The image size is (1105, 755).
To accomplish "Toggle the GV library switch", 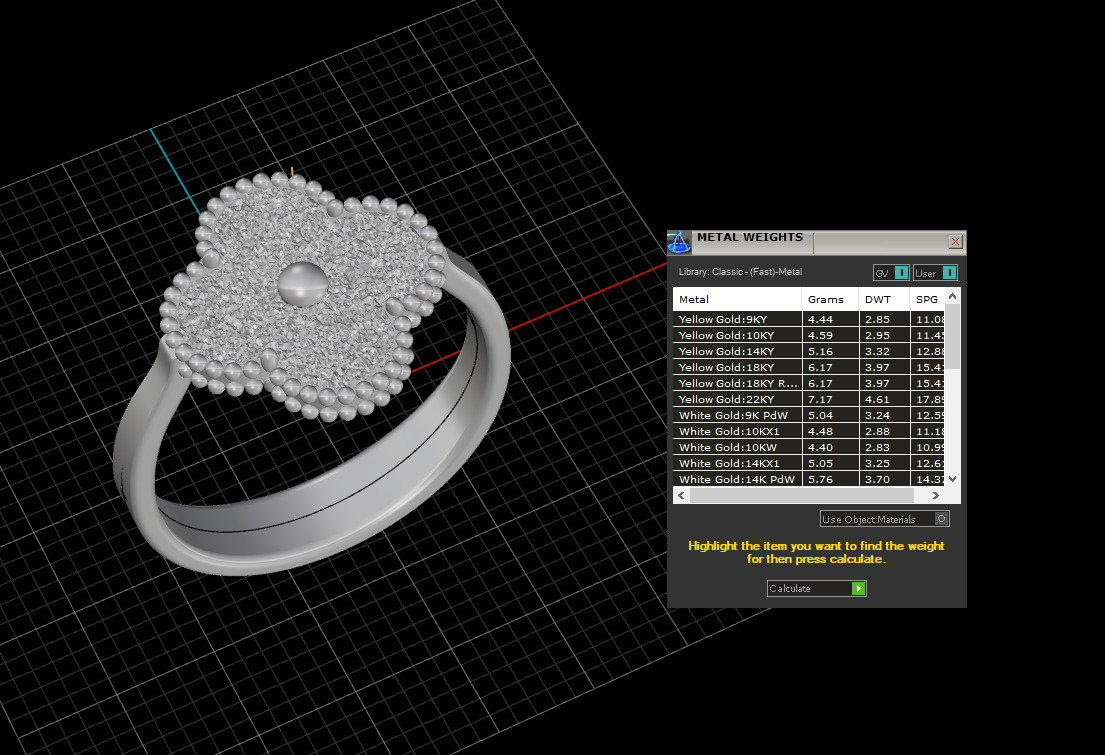I will (x=891, y=273).
